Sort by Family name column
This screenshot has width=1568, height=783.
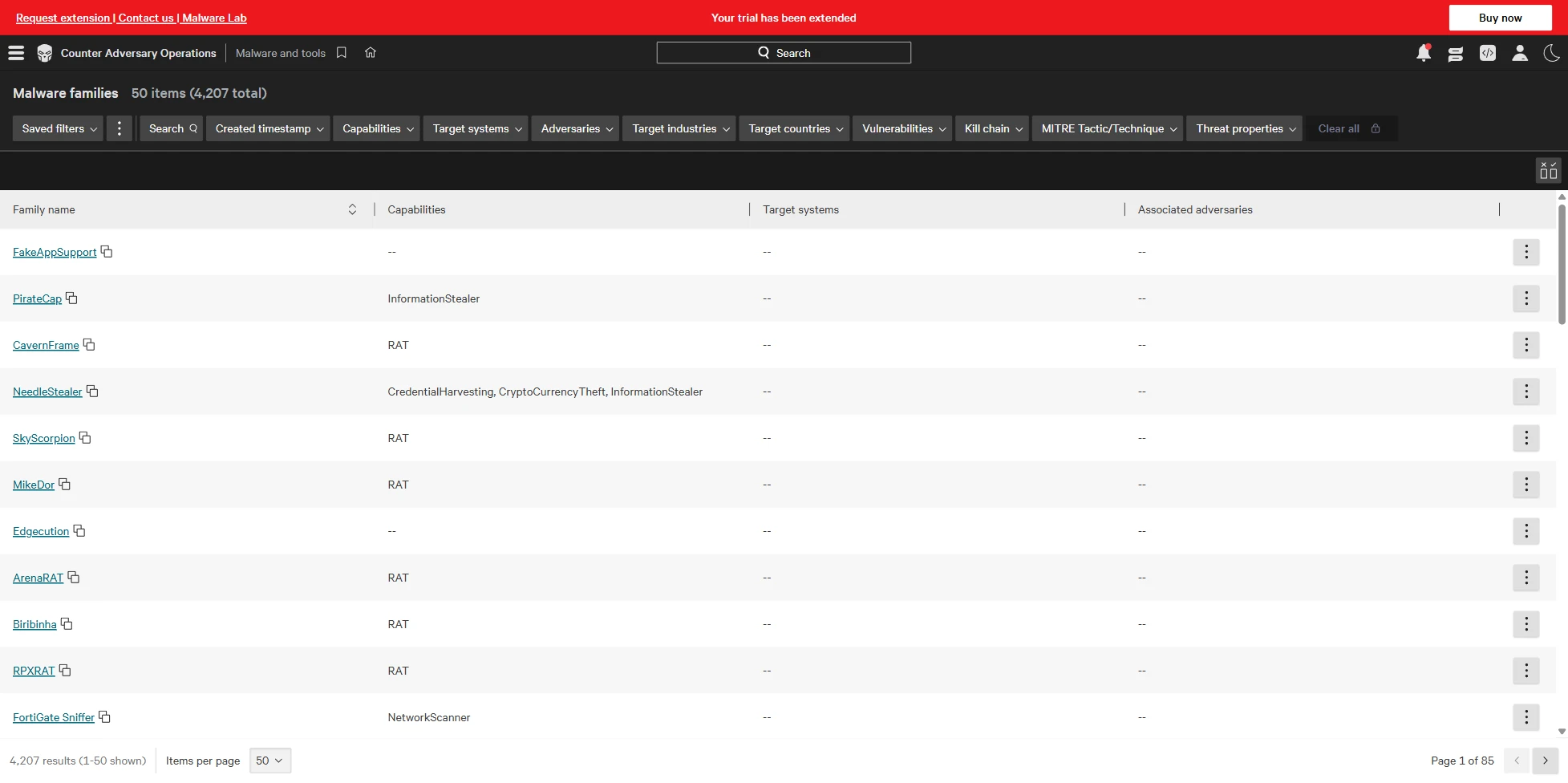point(352,209)
